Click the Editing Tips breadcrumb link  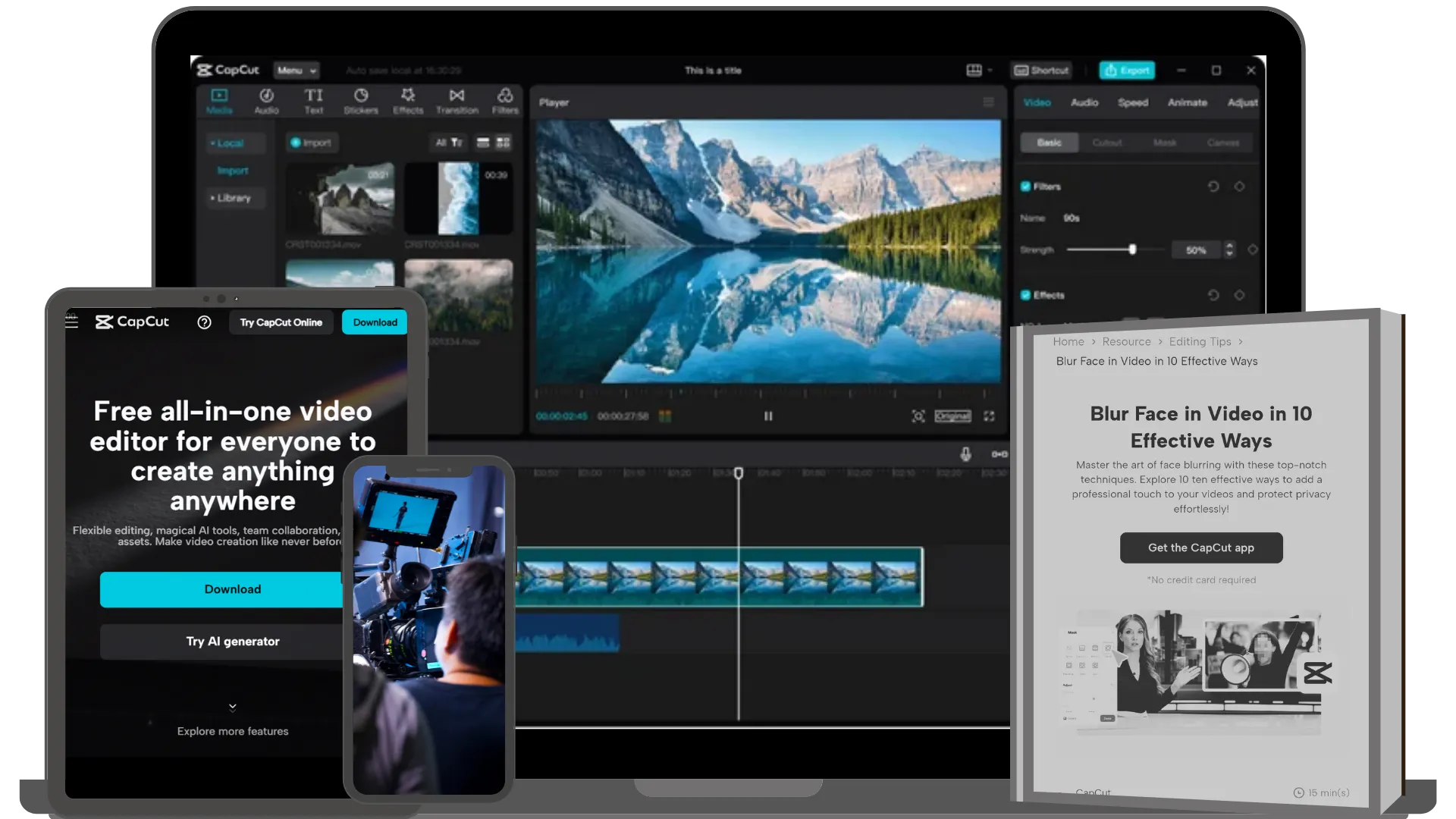point(1200,342)
